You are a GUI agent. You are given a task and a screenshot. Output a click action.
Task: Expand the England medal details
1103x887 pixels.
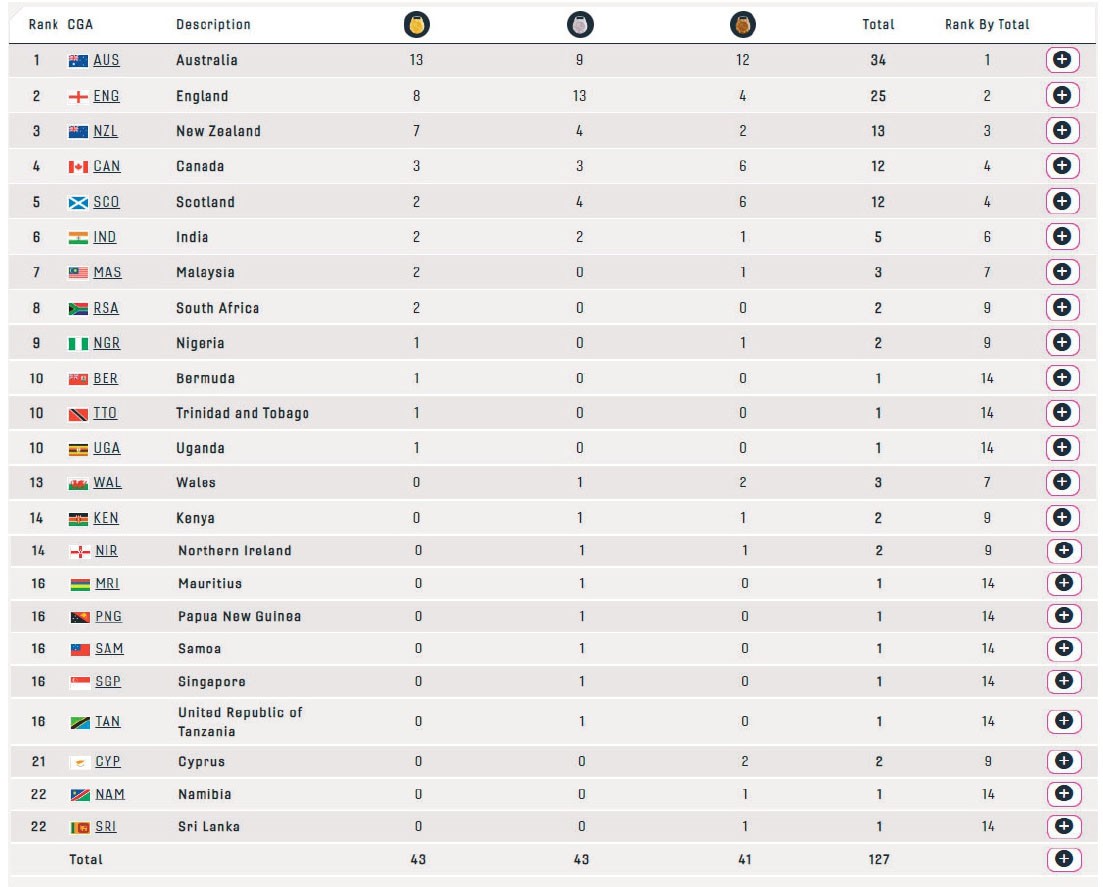click(x=1063, y=96)
